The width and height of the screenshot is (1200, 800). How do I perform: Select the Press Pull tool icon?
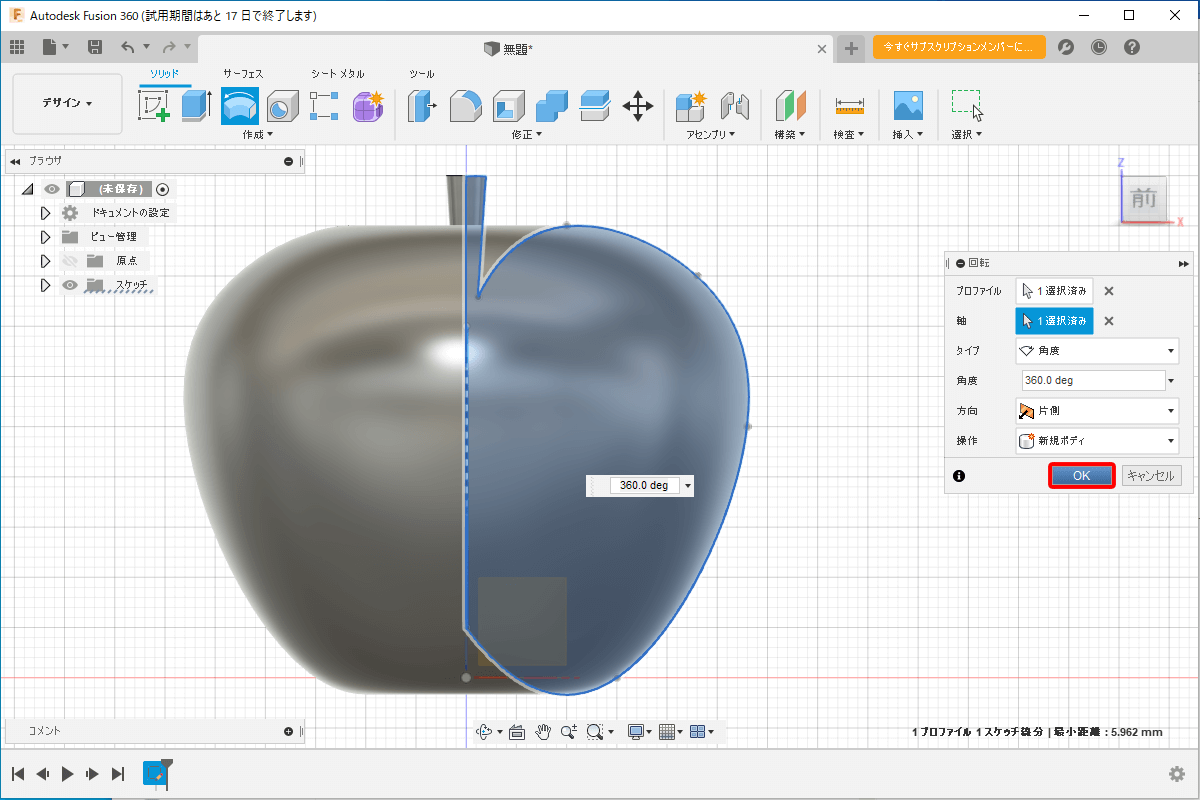[422, 105]
